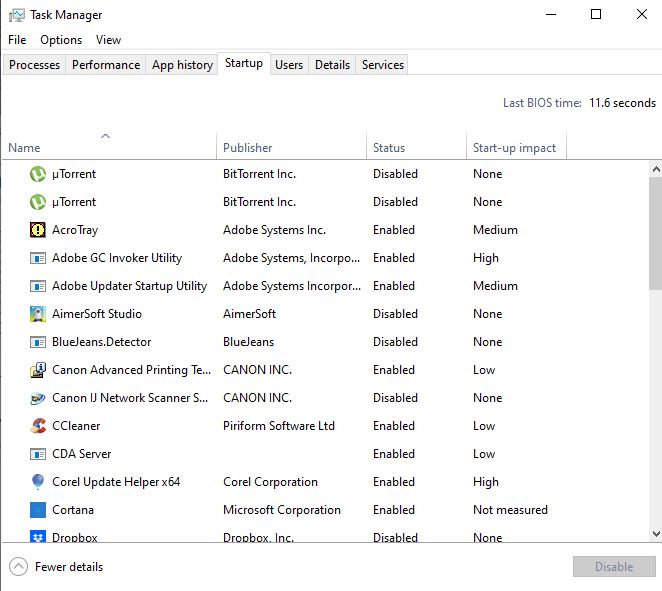Viewport: 662px width, 591px height.
Task: Click Corel Corporation publisher cell
Action: [270, 482]
